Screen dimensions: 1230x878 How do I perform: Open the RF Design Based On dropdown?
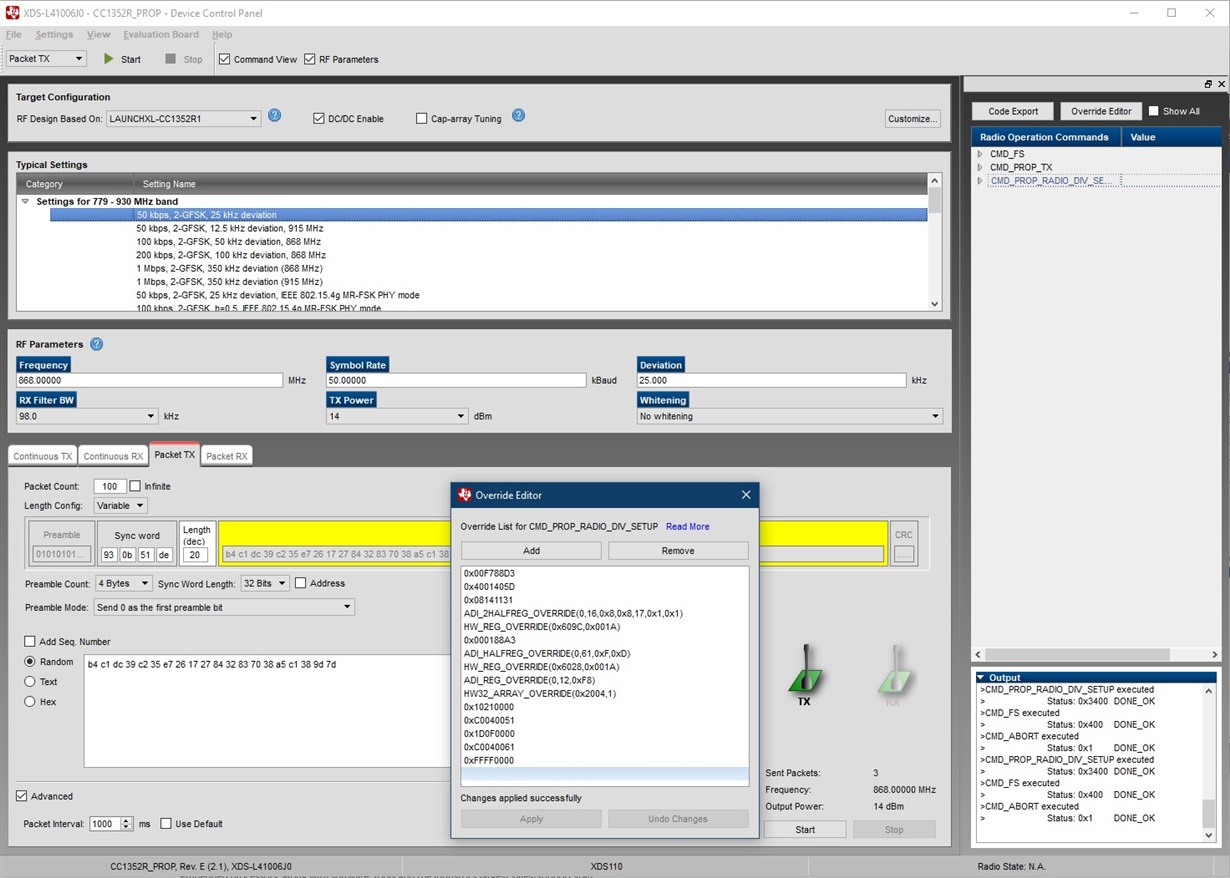click(183, 119)
